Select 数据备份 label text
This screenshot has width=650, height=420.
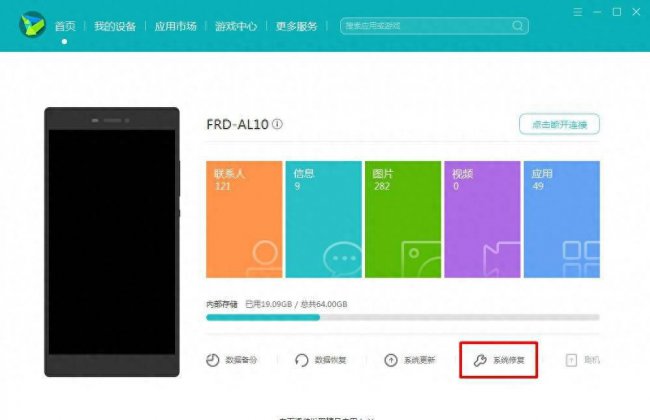(241, 360)
